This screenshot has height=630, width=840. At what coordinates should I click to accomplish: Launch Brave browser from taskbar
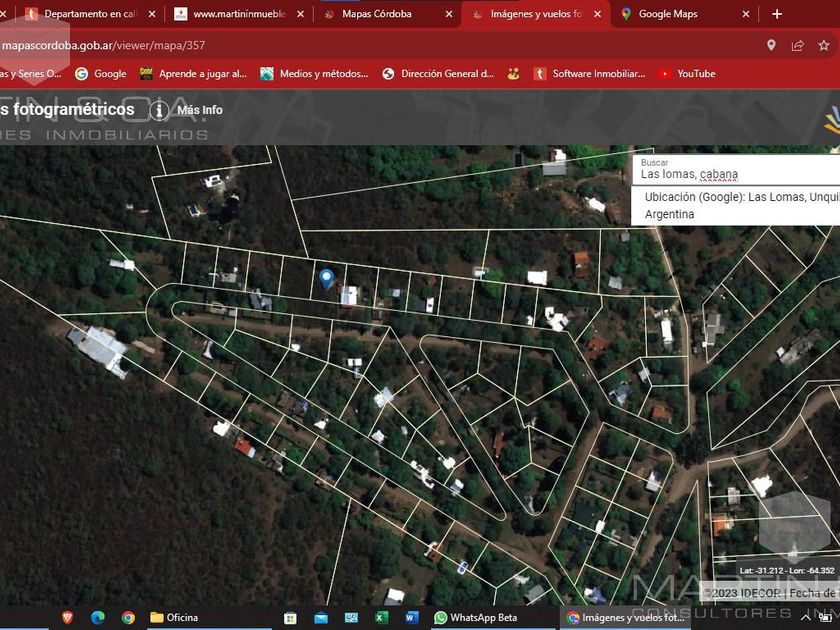click(67, 618)
